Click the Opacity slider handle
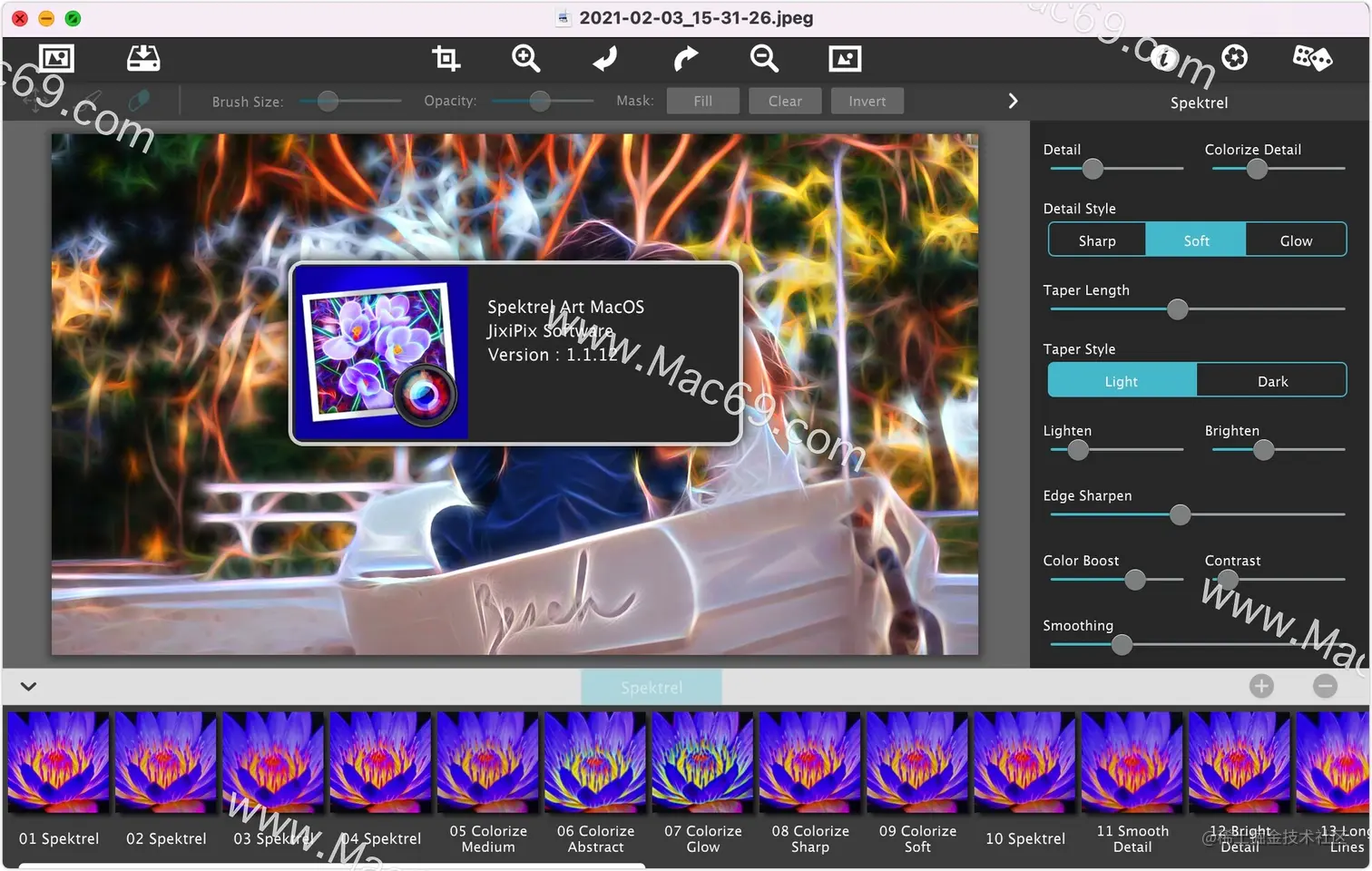This screenshot has width=1372, height=871. click(x=540, y=101)
